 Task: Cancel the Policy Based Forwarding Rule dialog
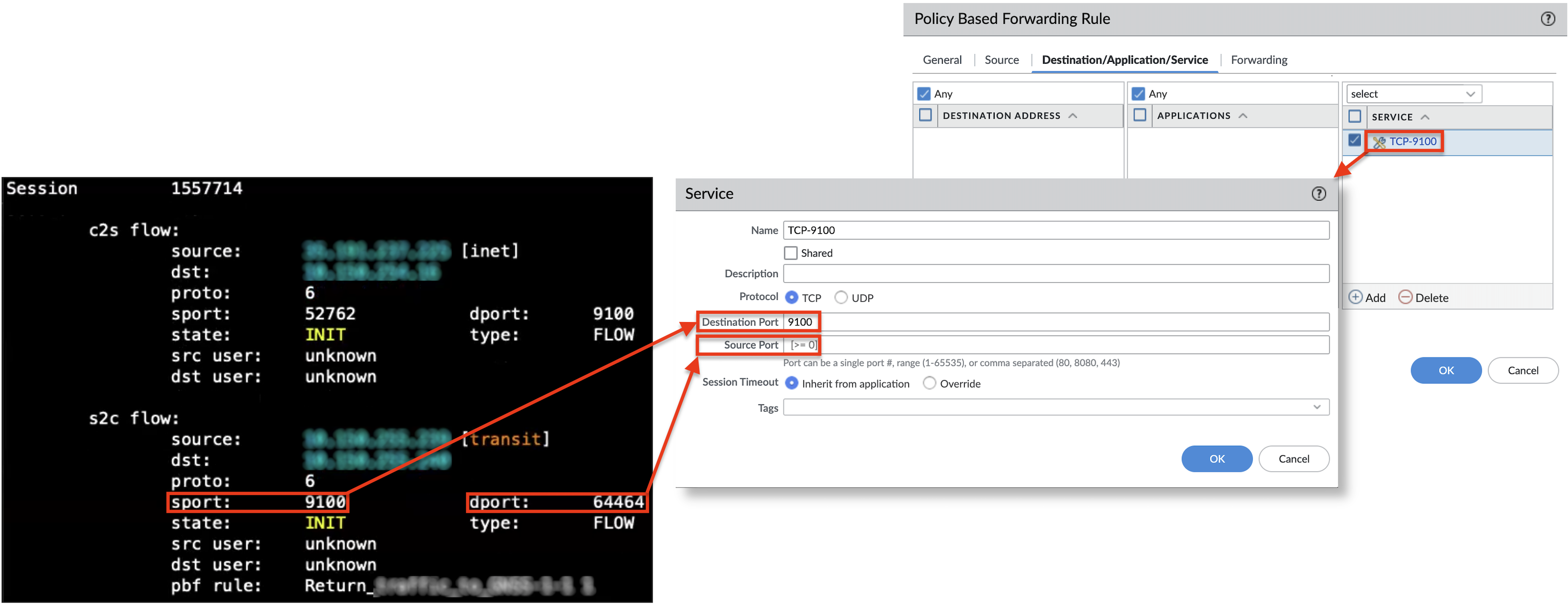(x=1523, y=370)
